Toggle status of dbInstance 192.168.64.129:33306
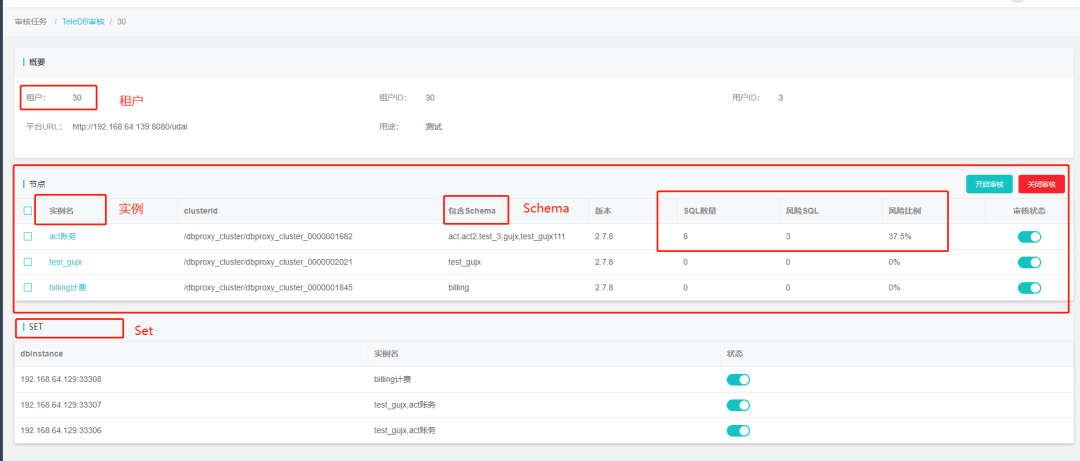This screenshot has width=1080, height=461. click(738, 430)
